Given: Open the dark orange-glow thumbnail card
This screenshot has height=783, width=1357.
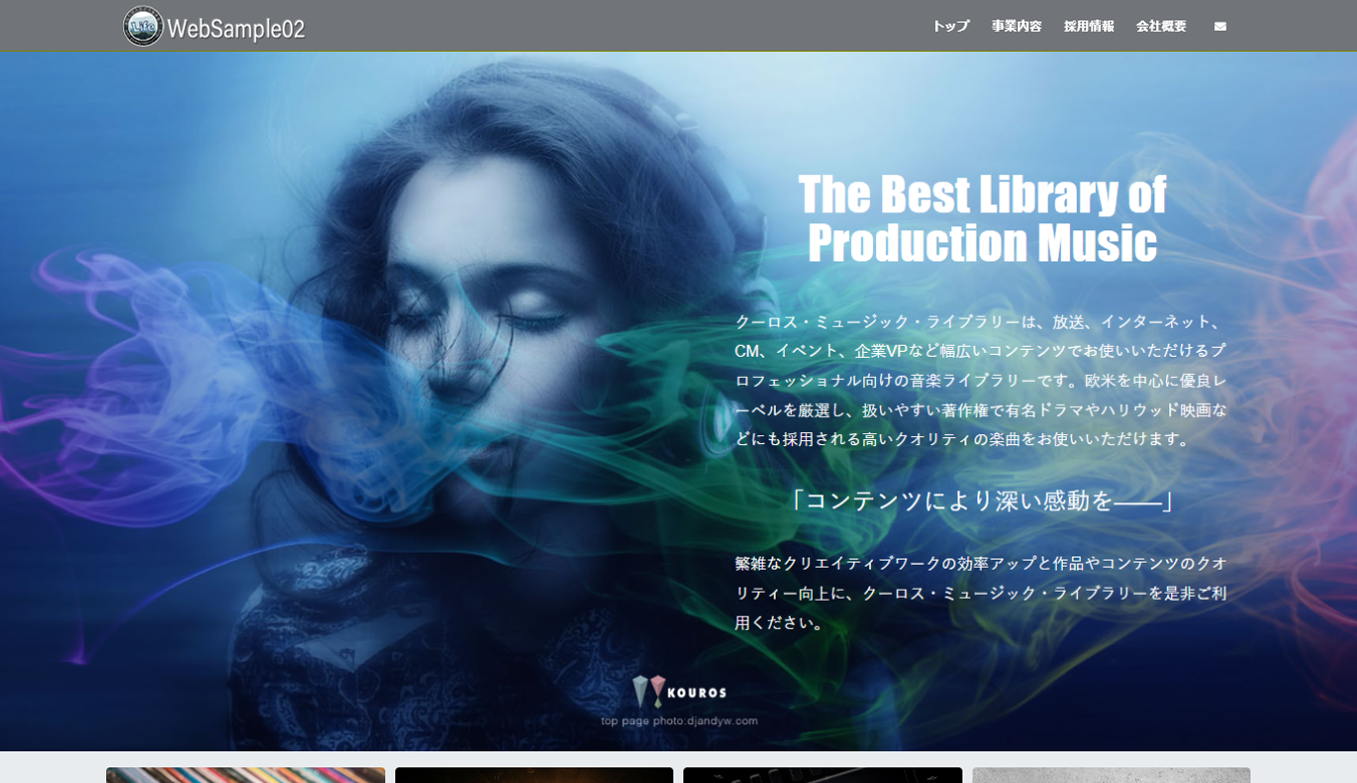Looking at the screenshot, I should click(533, 774).
